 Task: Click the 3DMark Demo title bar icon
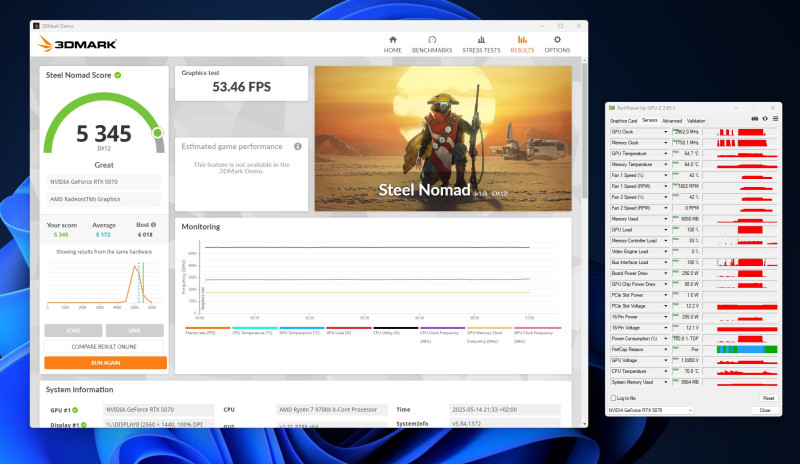(36, 26)
